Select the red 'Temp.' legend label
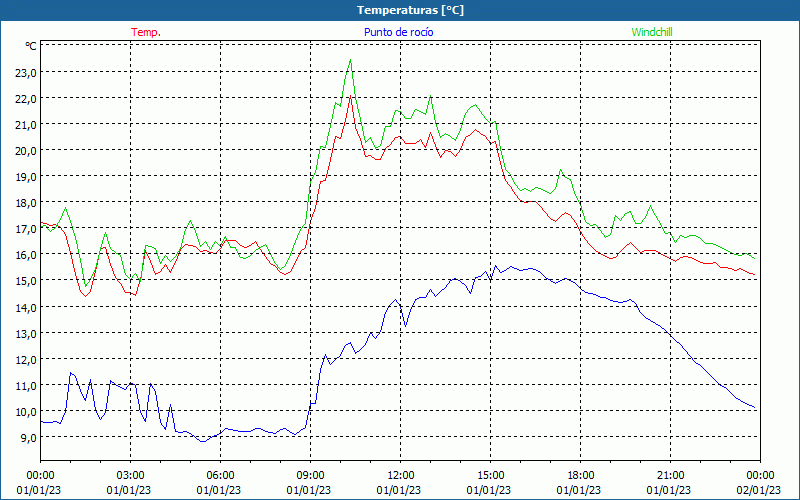Viewport: 800px width, 500px height. 146,32
